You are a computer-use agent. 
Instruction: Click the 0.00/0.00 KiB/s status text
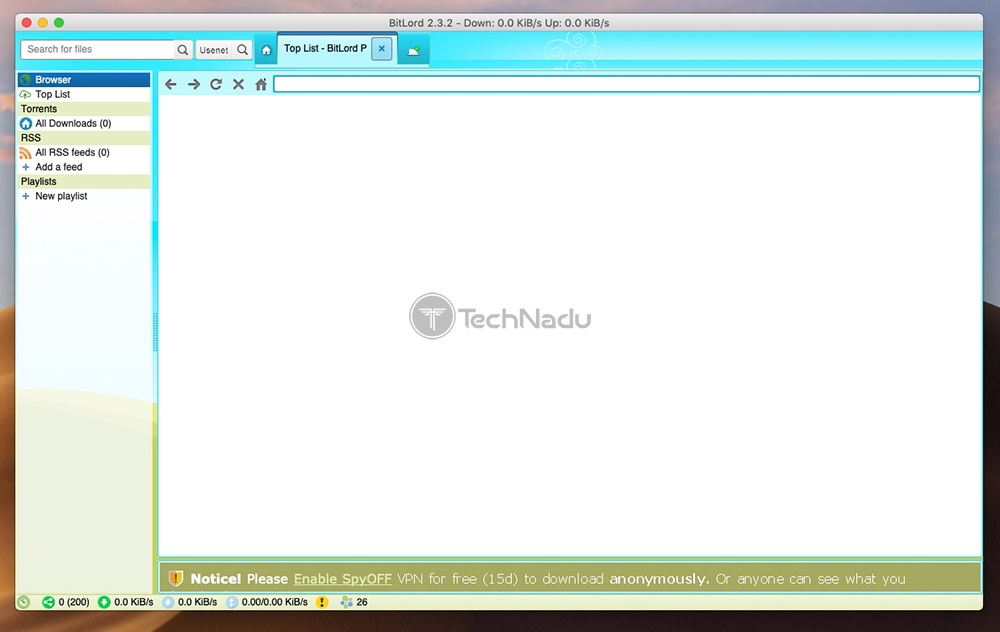tap(274, 602)
